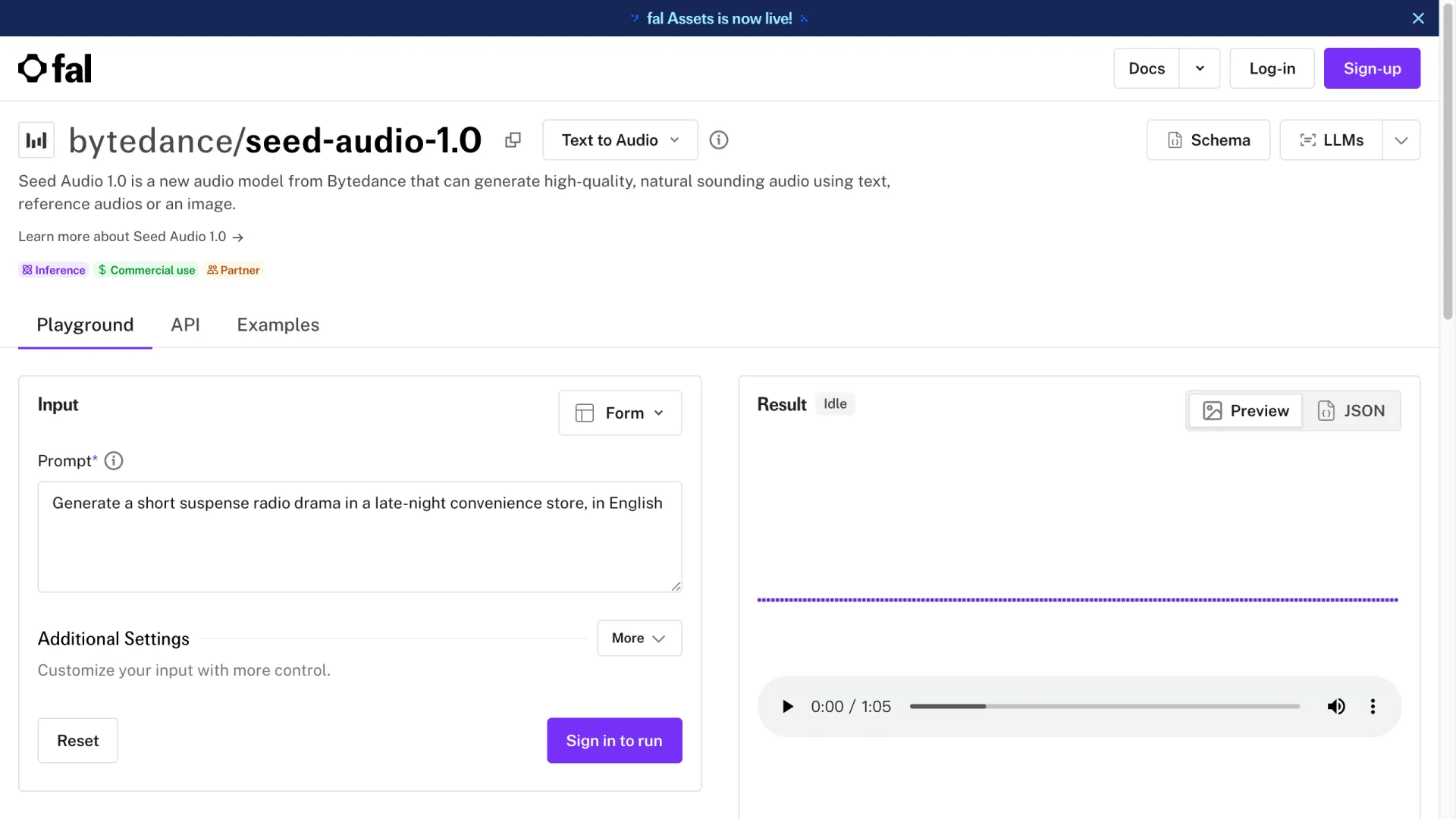Click the Partner tag
1456x819 pixels.
pos(234,270)
